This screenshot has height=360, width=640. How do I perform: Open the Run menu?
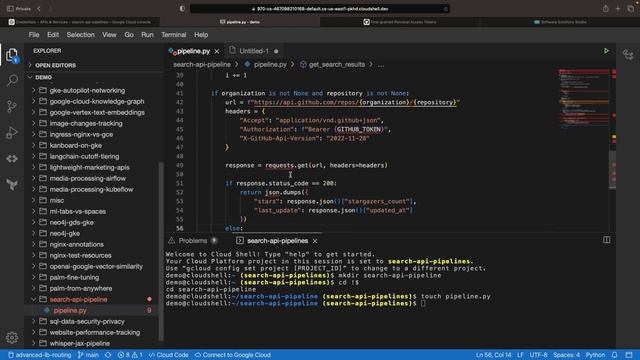[x=147, y=35]
